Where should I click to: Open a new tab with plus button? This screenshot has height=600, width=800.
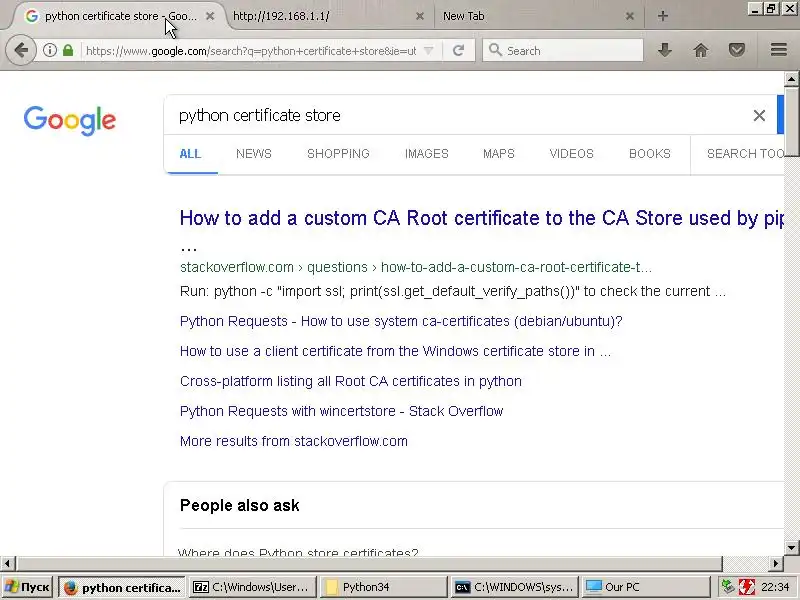[x=663, y=16]
